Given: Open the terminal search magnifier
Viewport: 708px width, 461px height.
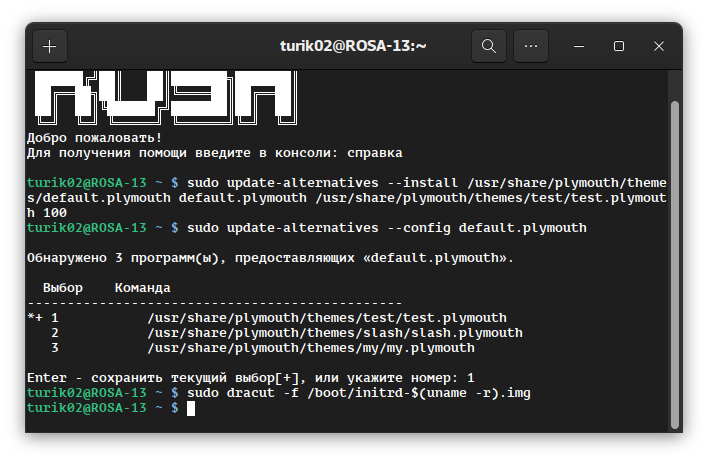Looking at the screenshot, I should (x=489, y=46).
